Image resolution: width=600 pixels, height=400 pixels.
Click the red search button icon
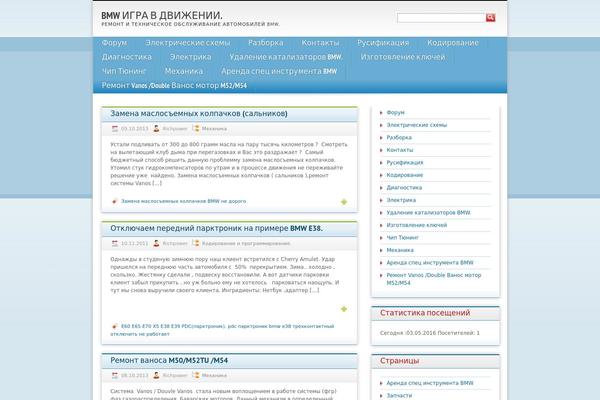point(491,18)
